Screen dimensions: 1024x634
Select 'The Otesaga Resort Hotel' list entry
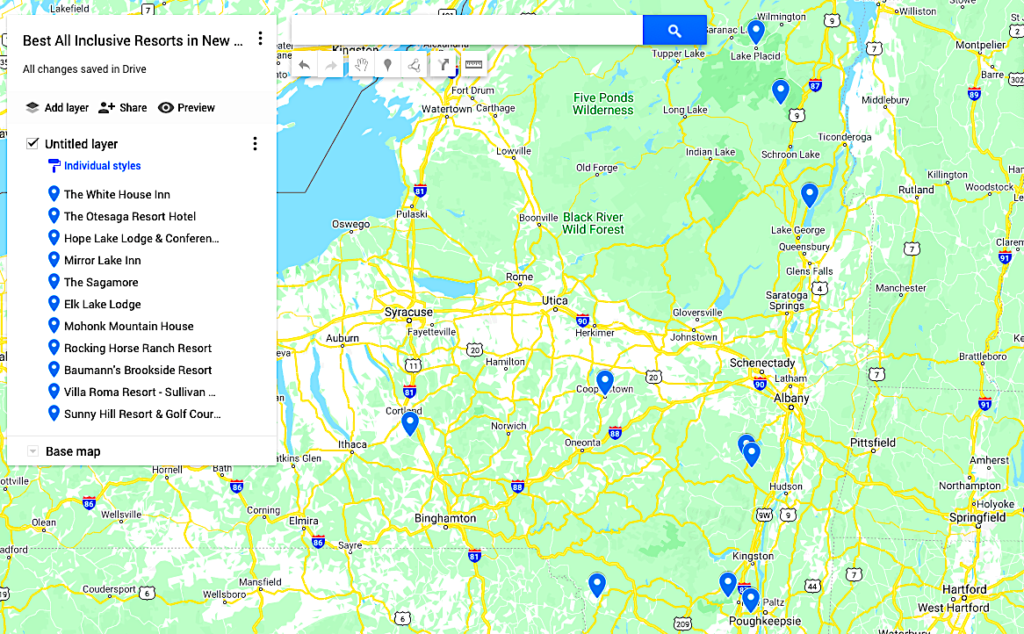130,216
